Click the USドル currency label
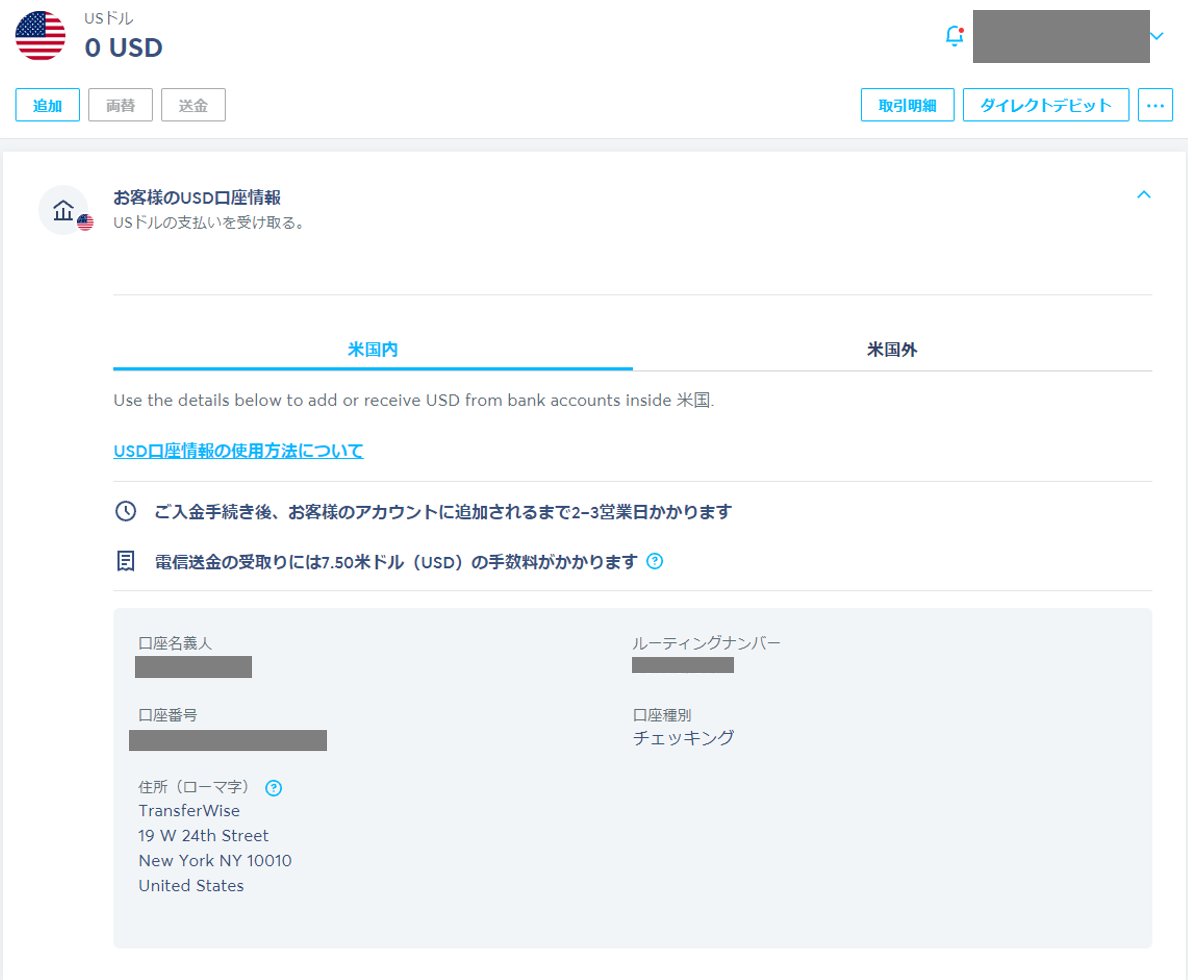 [x=109, y=18]
